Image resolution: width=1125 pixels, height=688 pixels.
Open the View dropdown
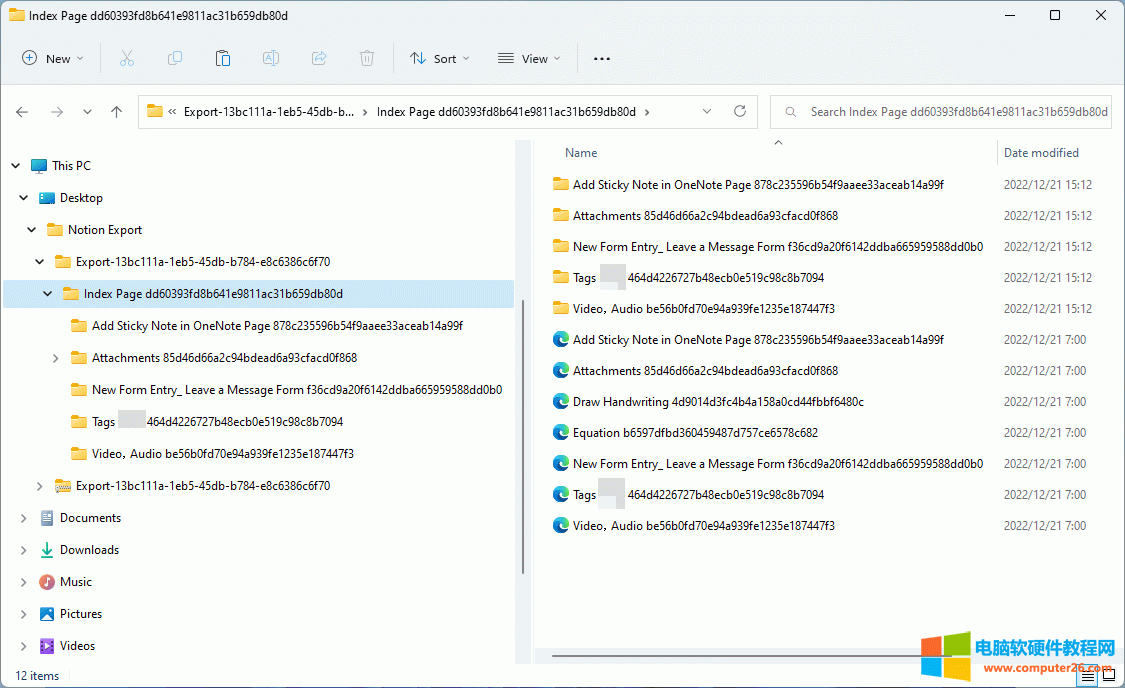click(528, 58)
